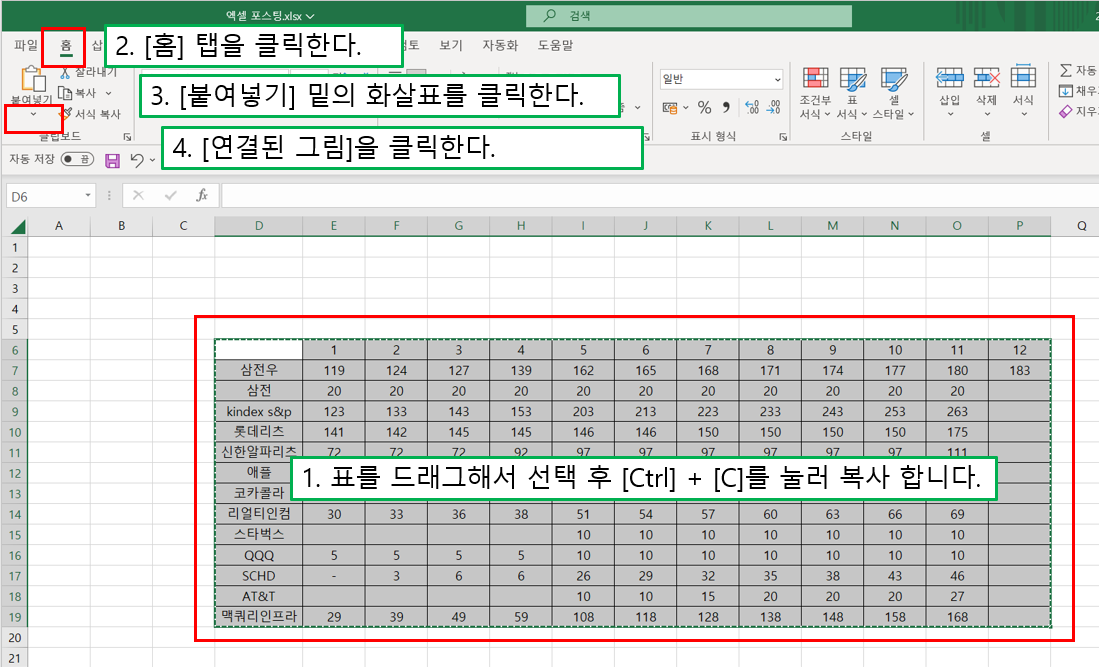1099x667 pixels.
Task: Select row 20 header
Action: coord(15,638)
